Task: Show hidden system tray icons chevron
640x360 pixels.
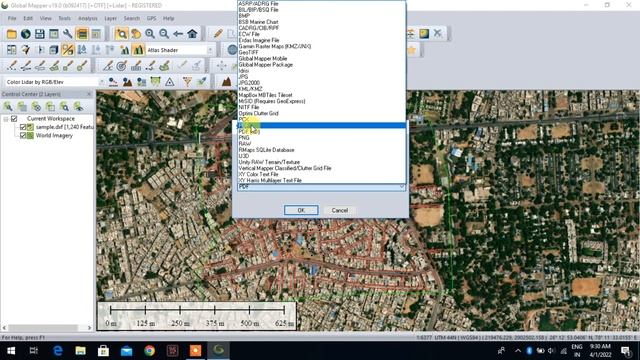Action: pyautogui.click(x=518, y=351)
